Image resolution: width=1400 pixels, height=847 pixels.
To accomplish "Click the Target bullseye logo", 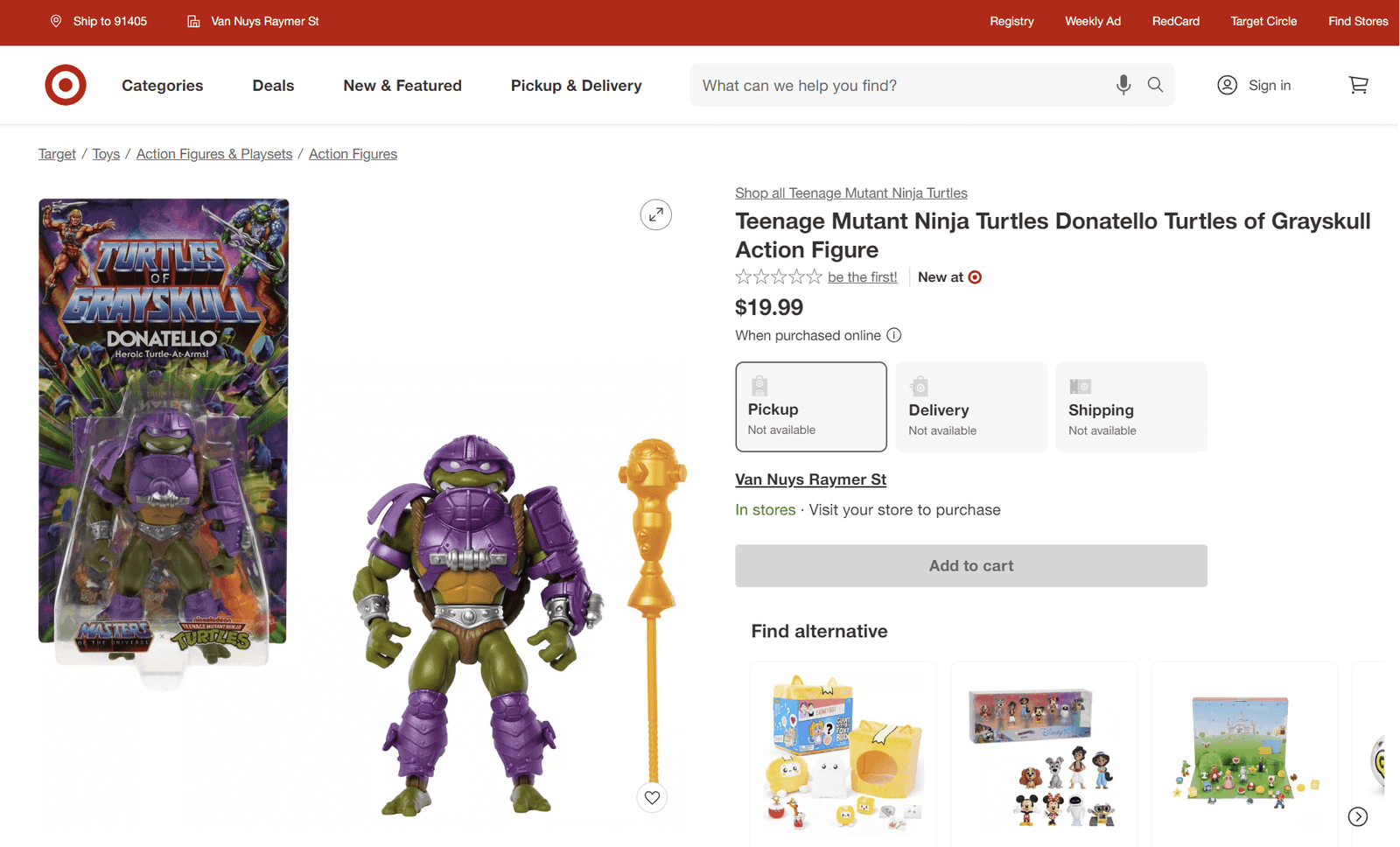I will [66, 85].
